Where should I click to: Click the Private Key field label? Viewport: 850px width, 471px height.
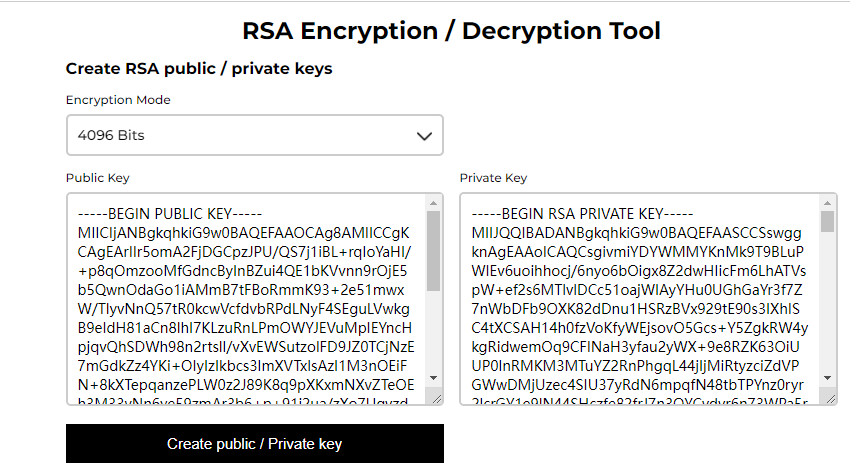pyautogui.click(x=493, y=178)
